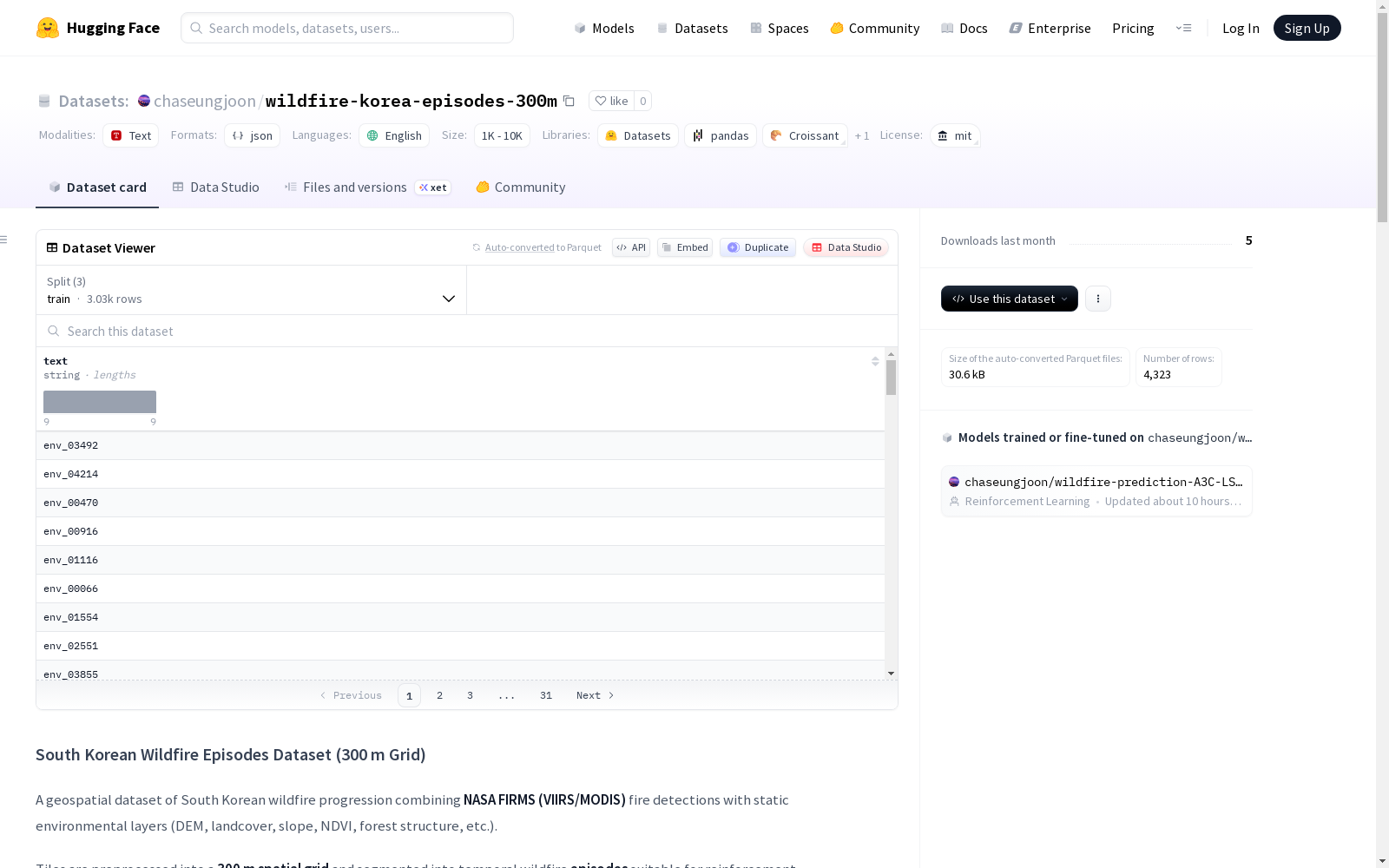Click the 1K - 10K size tag
Screen dimensions: 1389x868
(502, 135)
